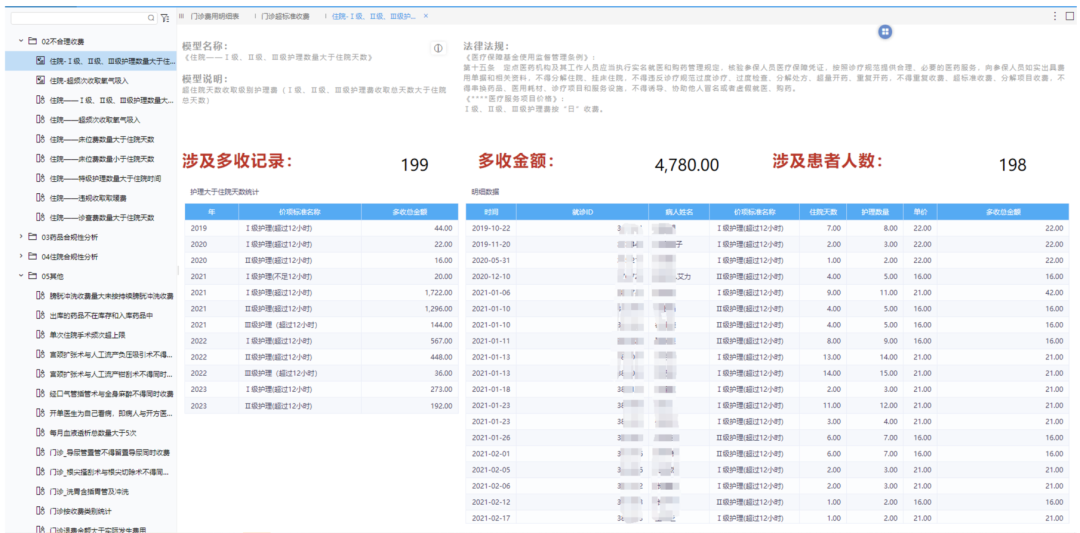Viewport: 1080px width, 533px height.
Task: Click the 年 column header in statistics table
Action: pos(211,211)
